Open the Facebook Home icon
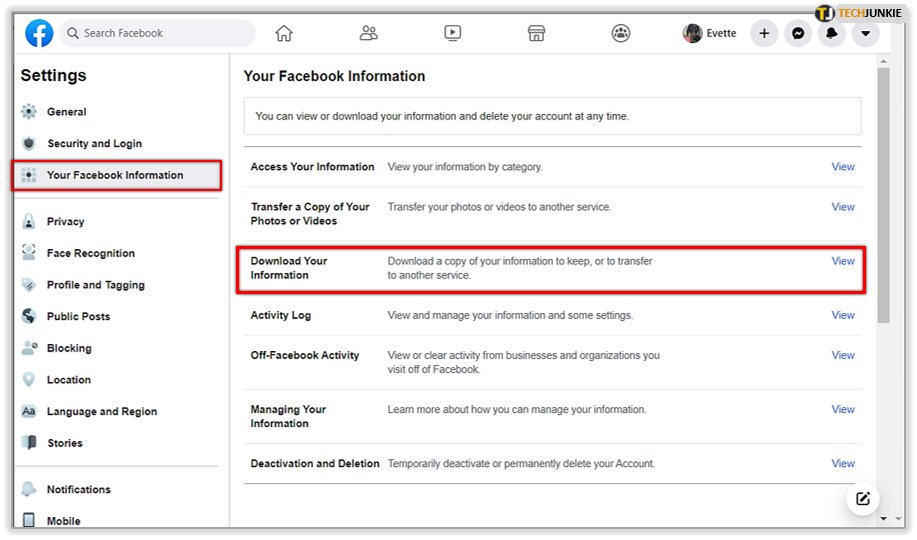This screenshot has width=917, height=540. click(284, 33)
